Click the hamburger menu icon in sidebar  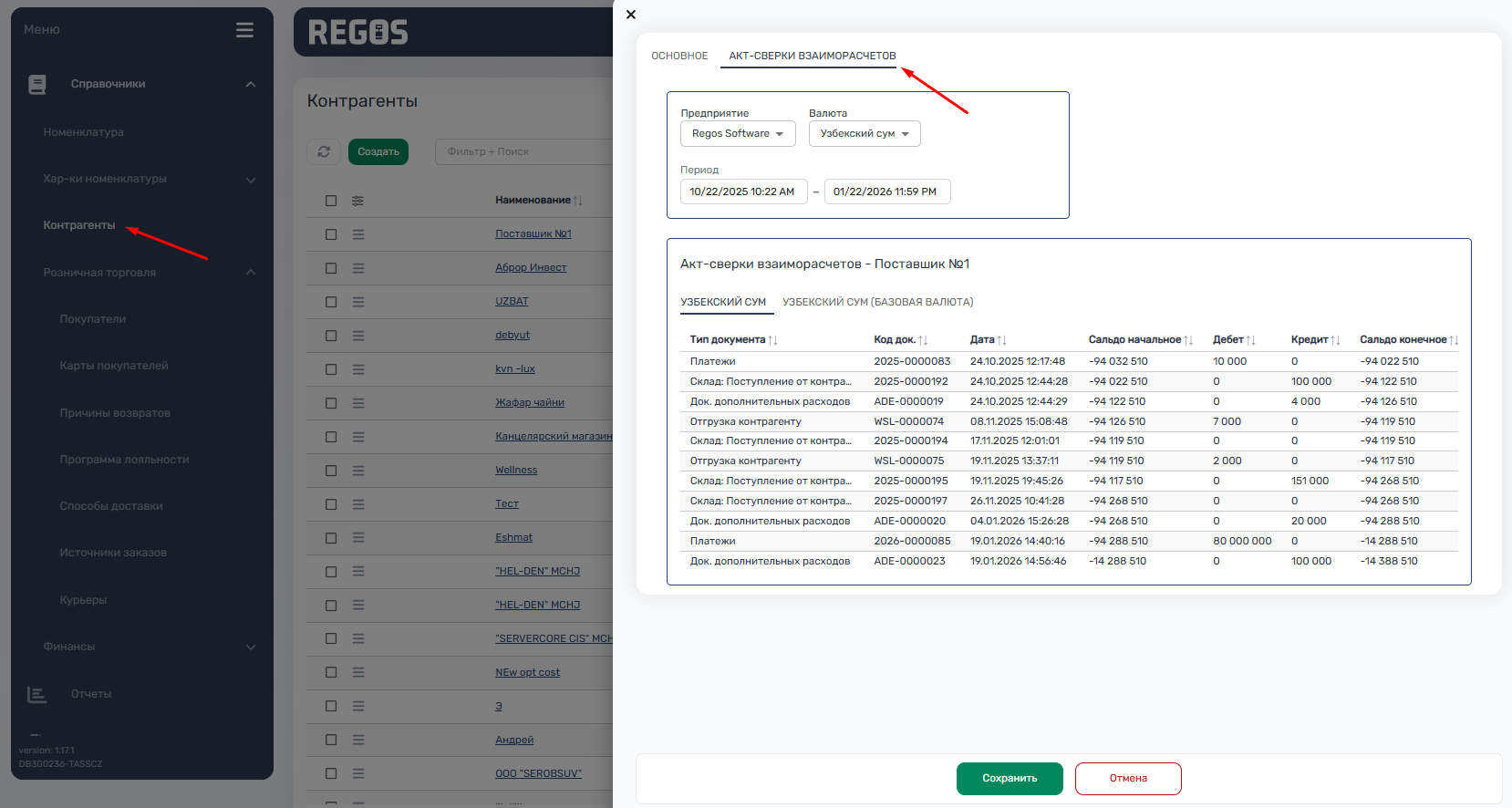tap(244, 30)
